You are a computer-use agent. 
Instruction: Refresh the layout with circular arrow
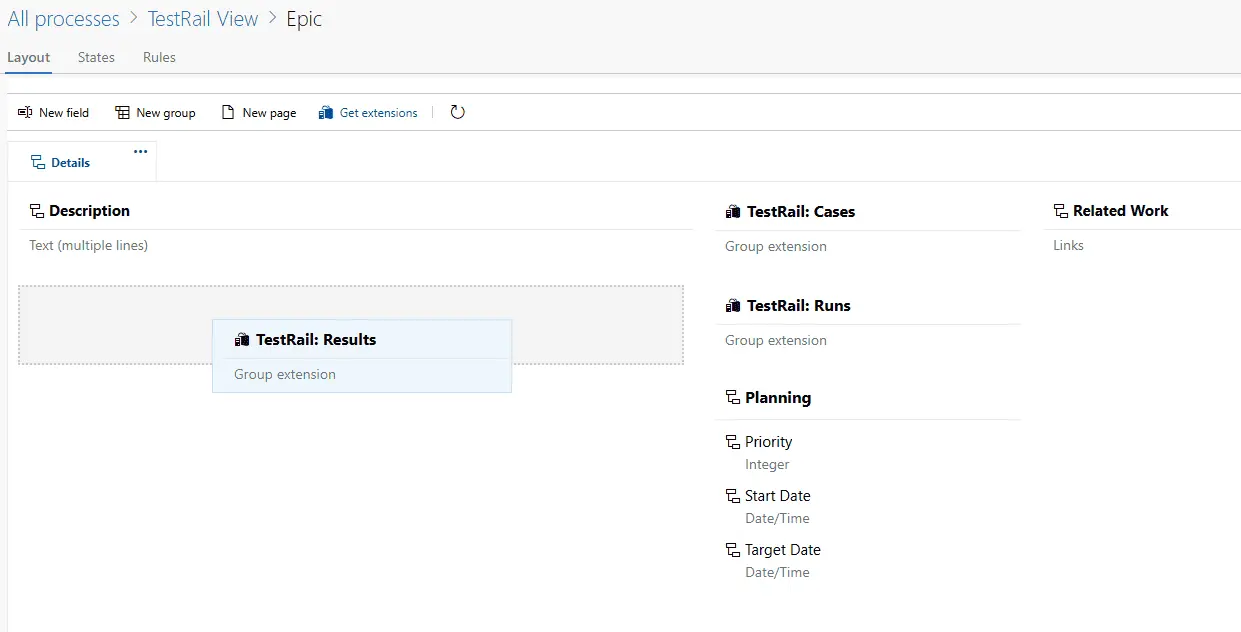[x=457, y=112]
